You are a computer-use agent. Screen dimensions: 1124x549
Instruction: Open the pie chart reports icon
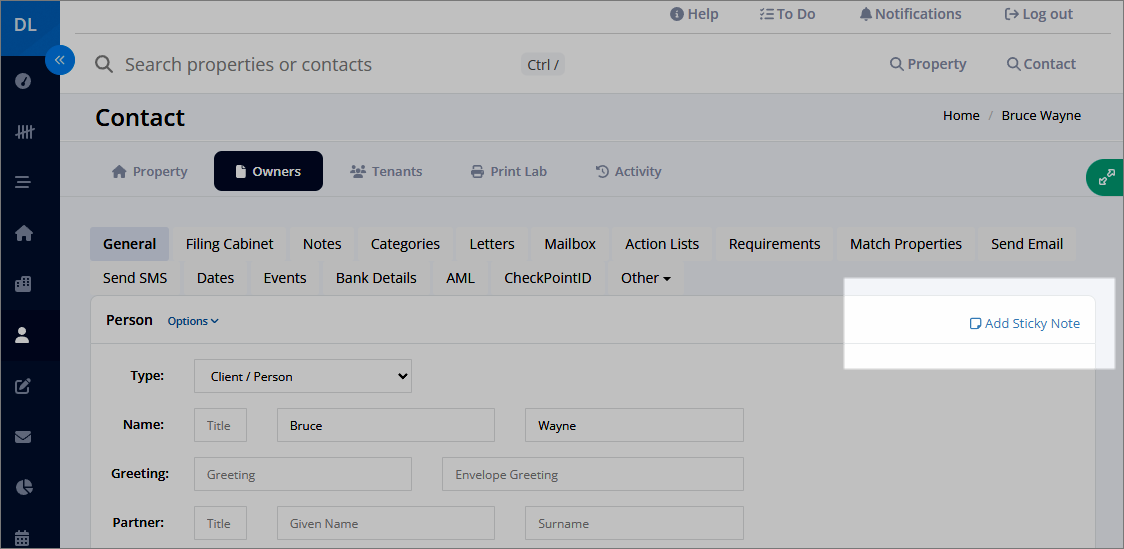point(24,487)
